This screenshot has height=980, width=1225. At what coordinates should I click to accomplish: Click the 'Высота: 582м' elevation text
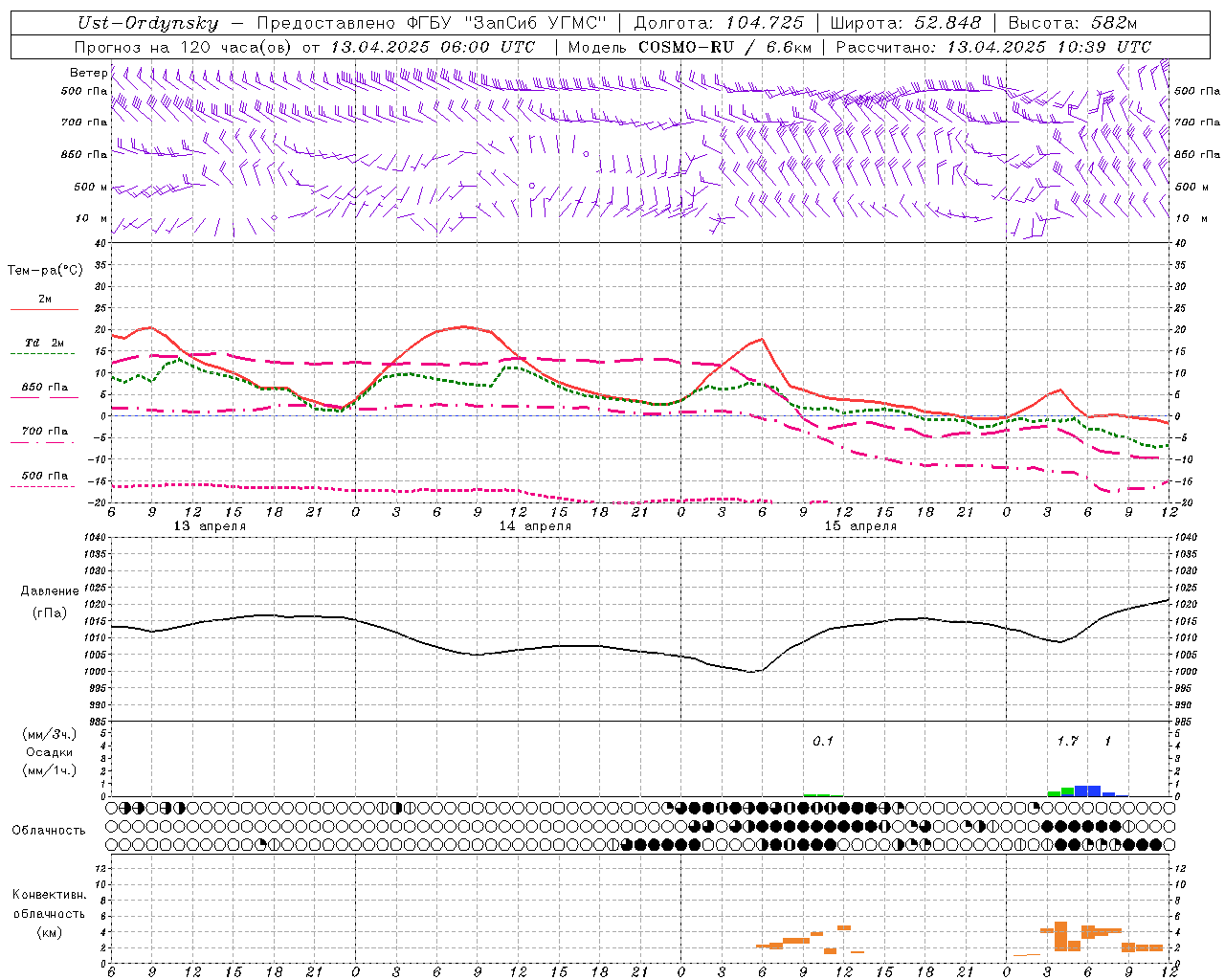click(1073, 23)
